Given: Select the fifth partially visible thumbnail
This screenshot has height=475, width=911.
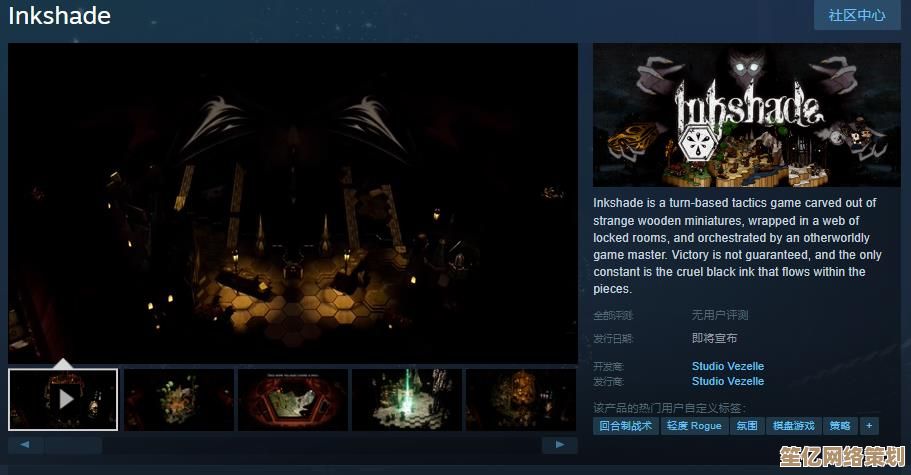Looking at the screenshot, I should coord(521,399).
